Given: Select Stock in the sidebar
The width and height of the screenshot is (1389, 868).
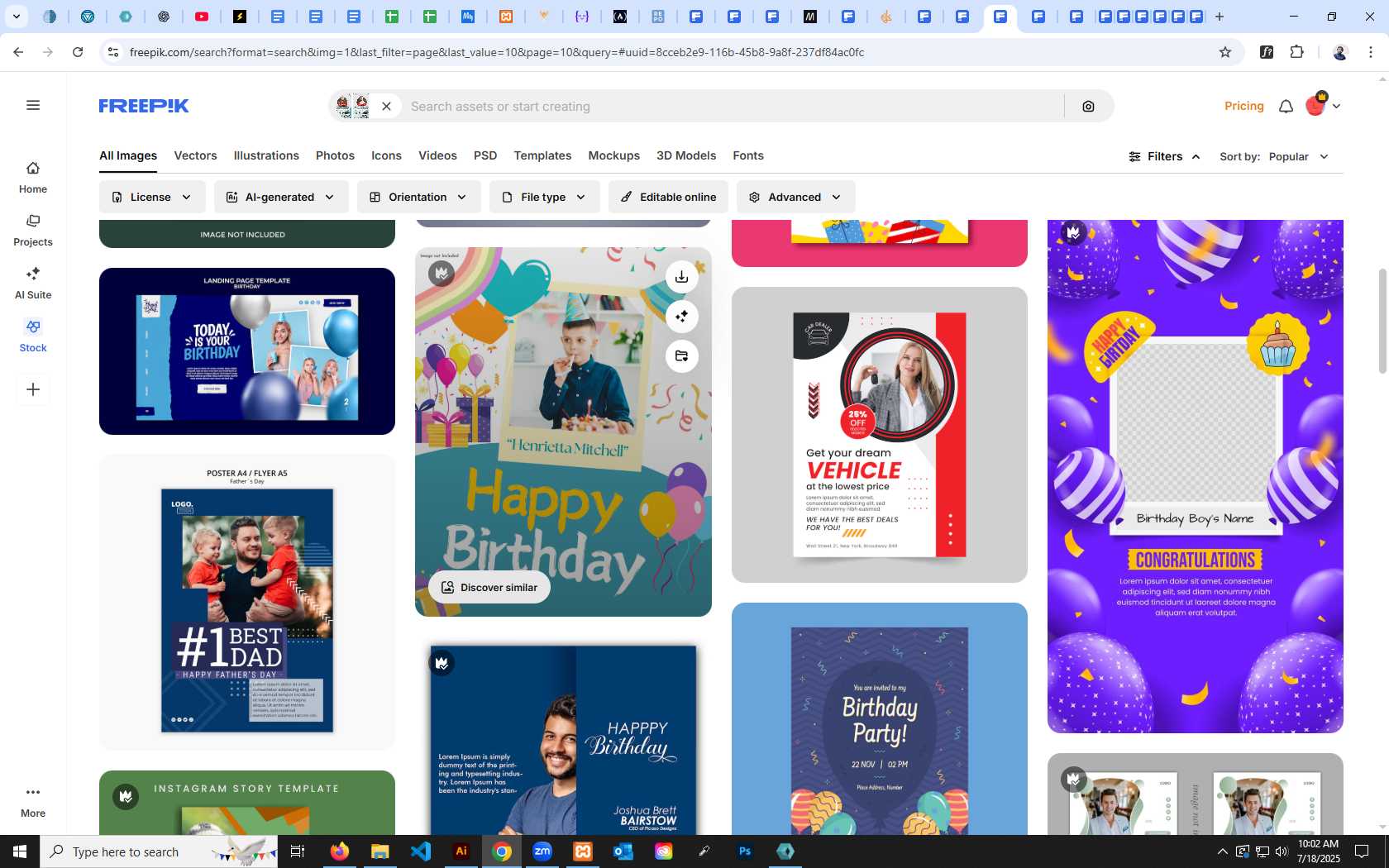Looking at the screenshot, I should 33,336.
